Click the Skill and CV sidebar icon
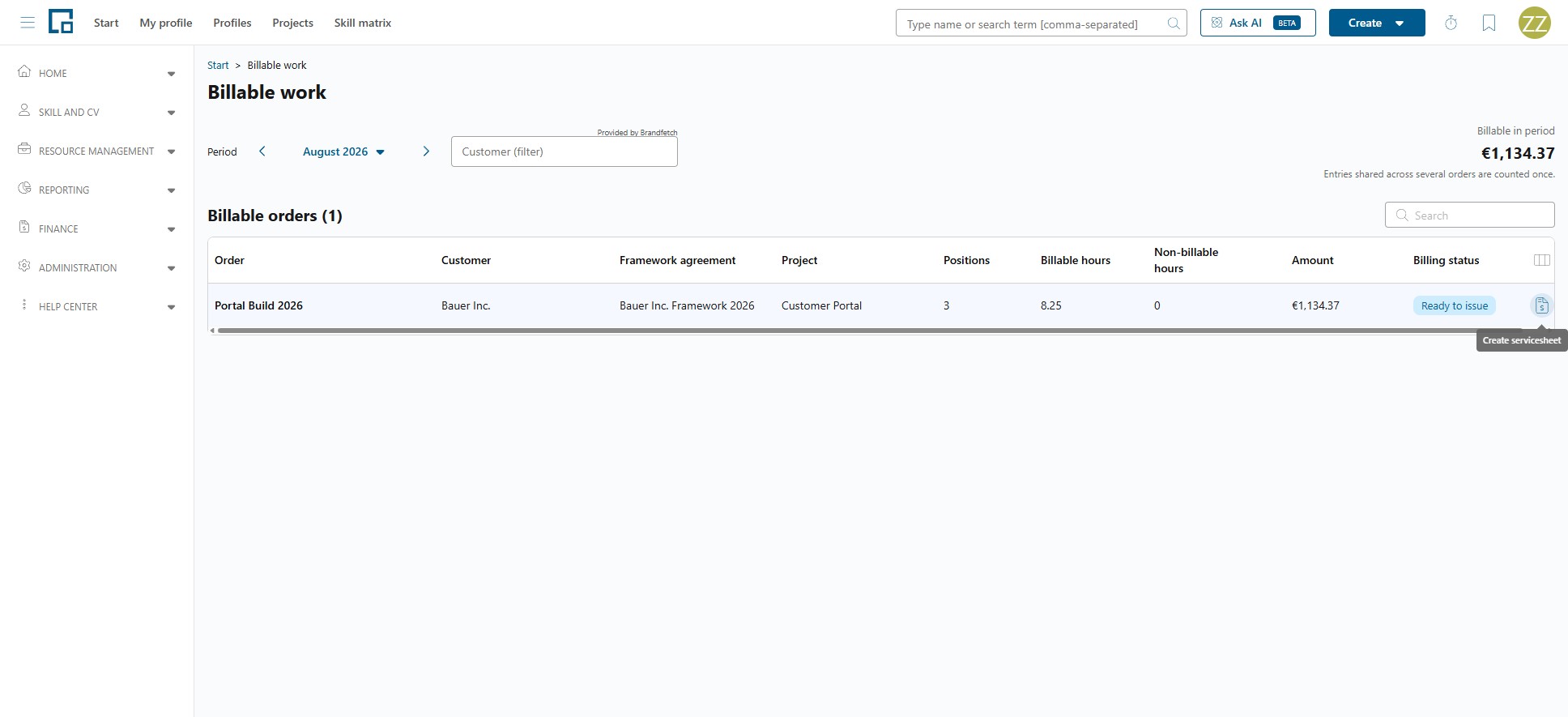The height and width of the screenshot is (717, 1568). pos(24,110)
